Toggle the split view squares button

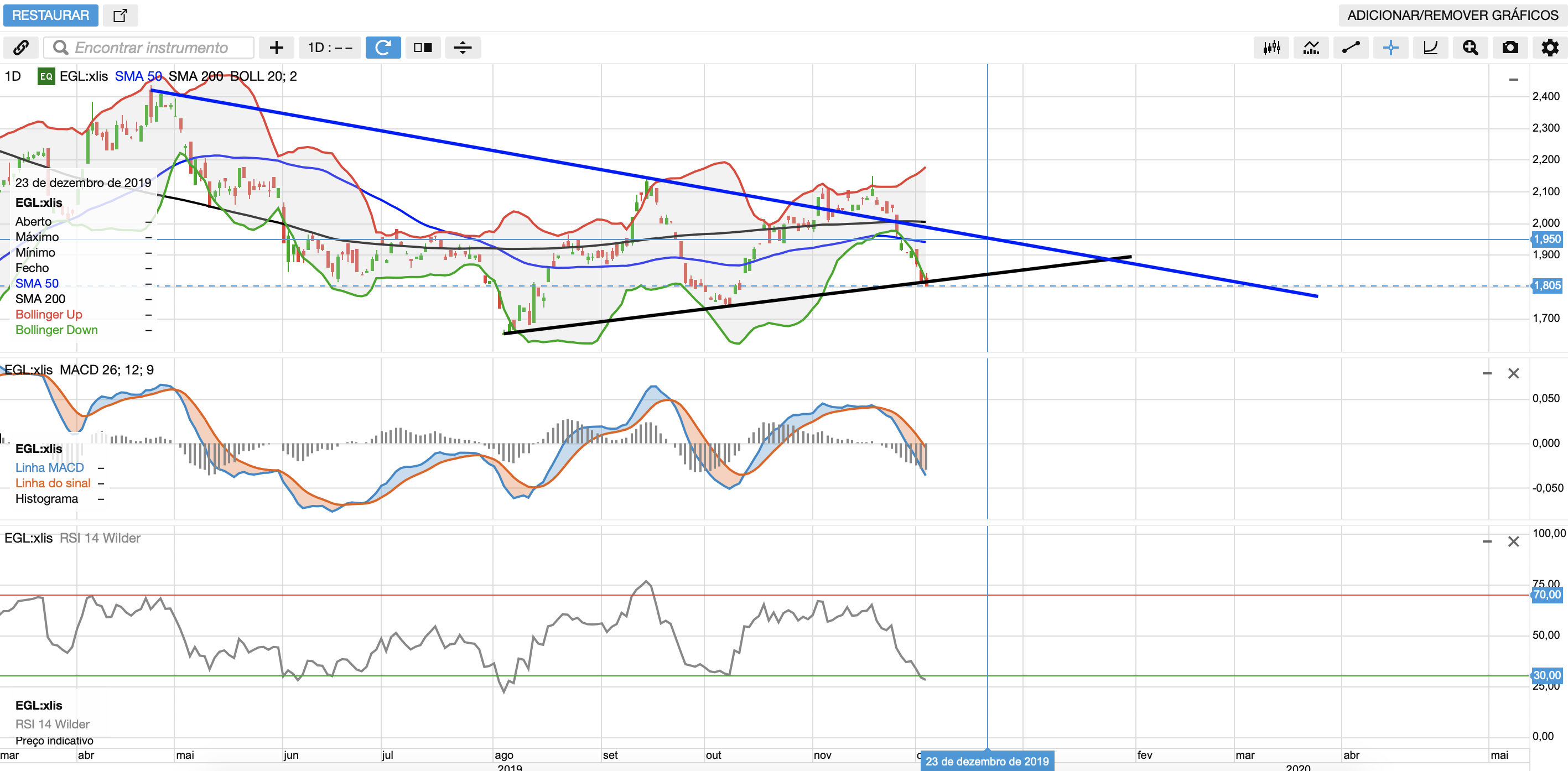[x=423, y=48]
